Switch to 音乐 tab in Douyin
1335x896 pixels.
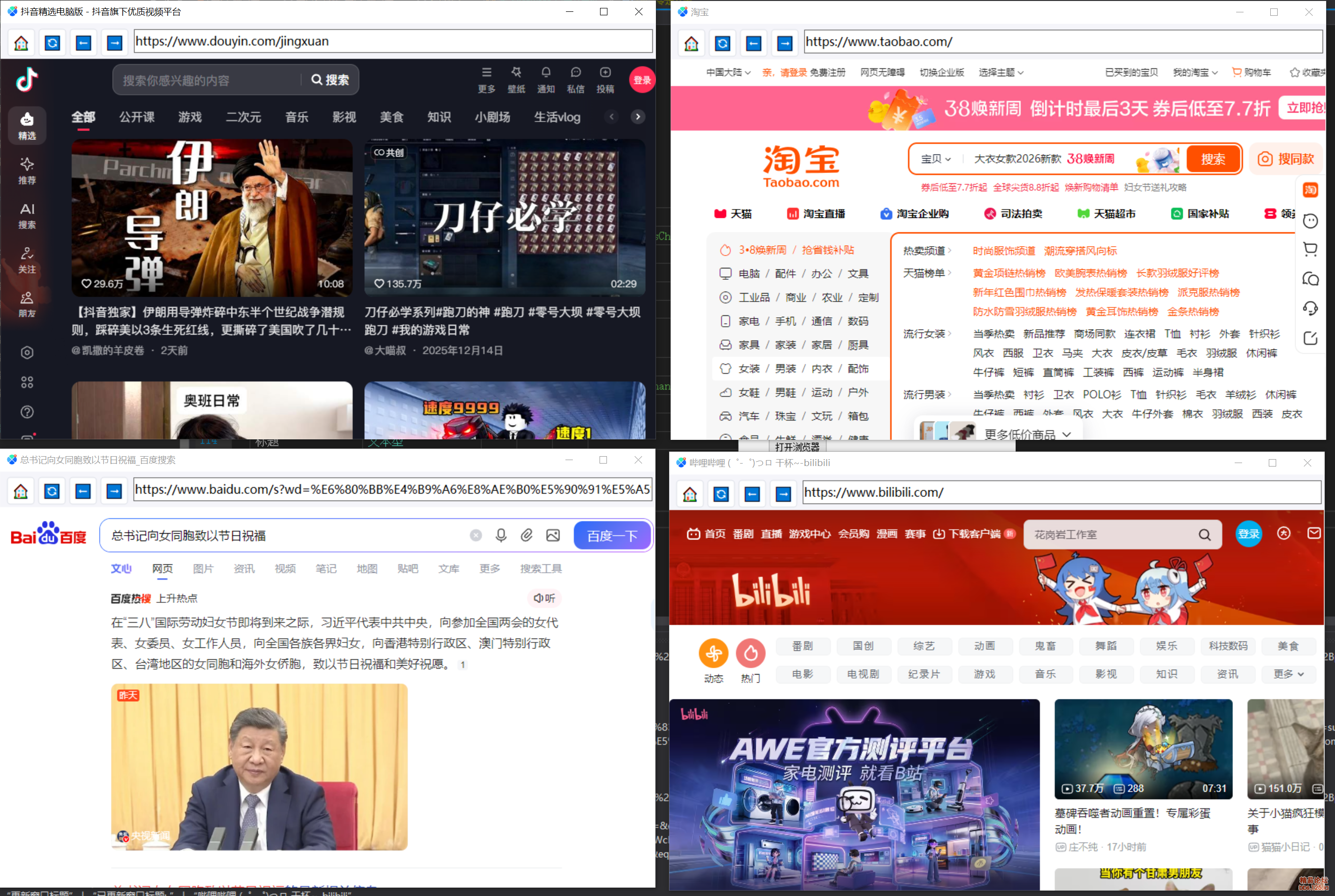coord(297,117)
